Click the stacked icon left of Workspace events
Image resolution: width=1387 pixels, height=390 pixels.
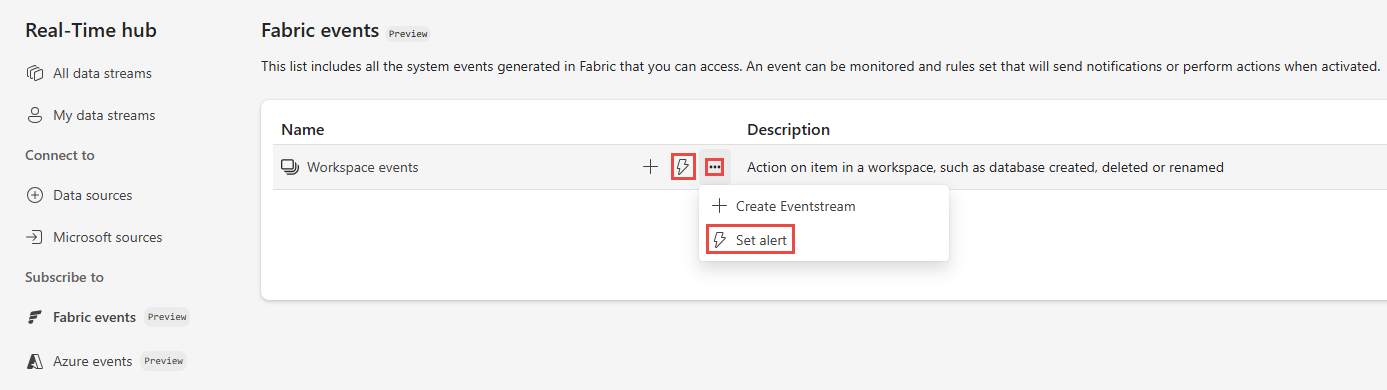[x=290, y=167]
